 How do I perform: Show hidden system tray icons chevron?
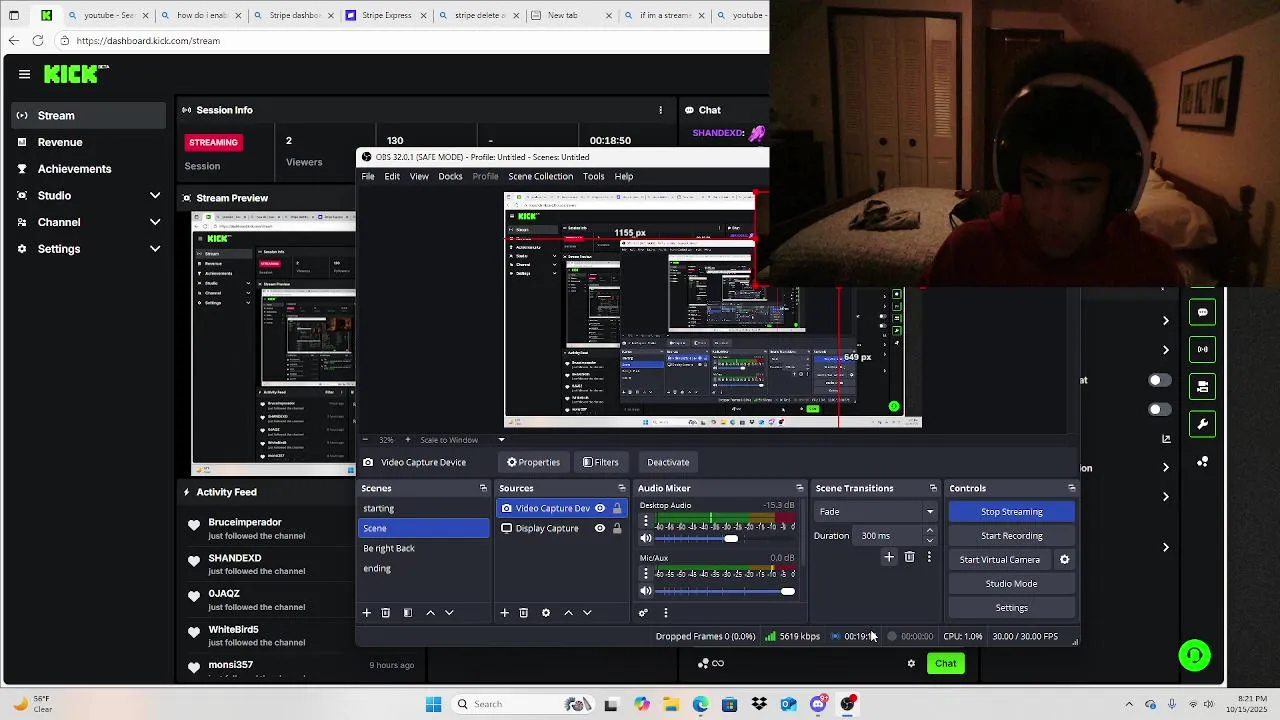pos(1130,704)
